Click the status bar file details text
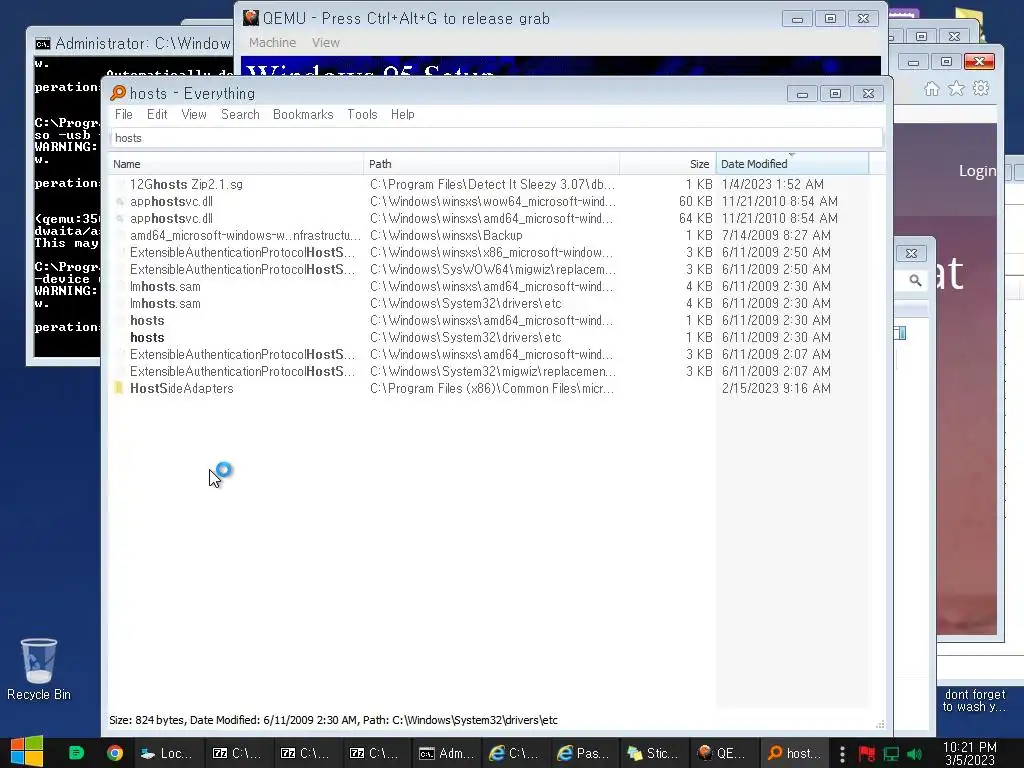This screenshot has height=768, width=1024. 333,720
